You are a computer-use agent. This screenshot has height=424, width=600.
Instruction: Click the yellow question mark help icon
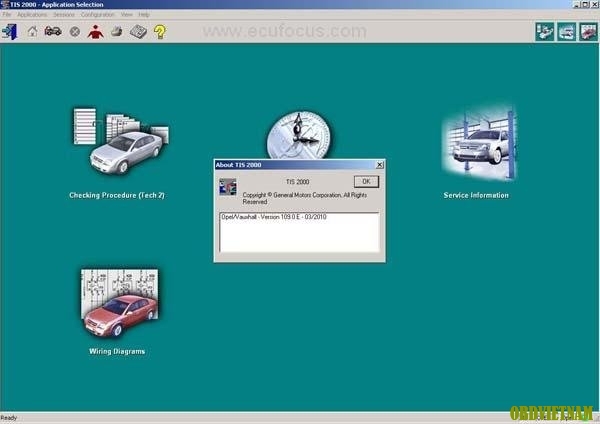click(160, 31)
